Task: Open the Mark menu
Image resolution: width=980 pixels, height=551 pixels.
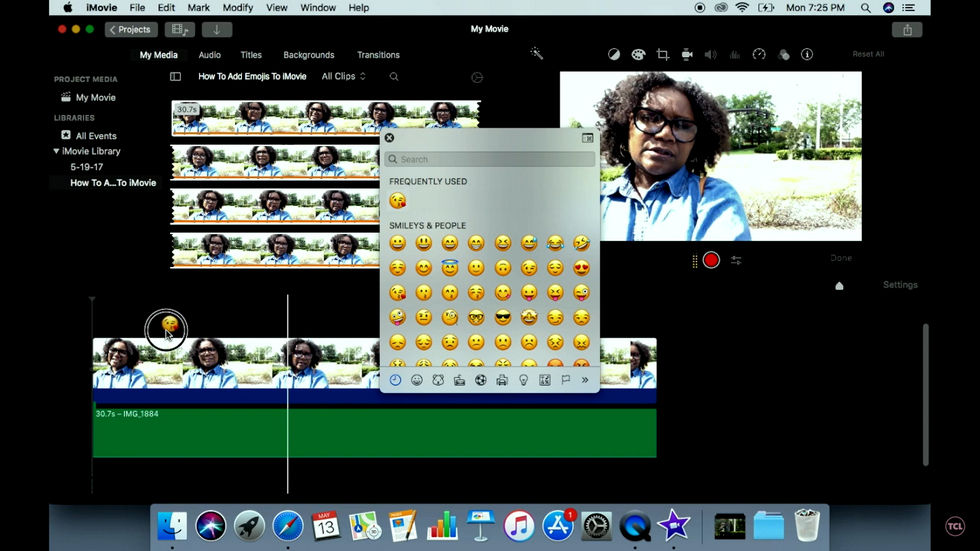Action: point(198,7)
